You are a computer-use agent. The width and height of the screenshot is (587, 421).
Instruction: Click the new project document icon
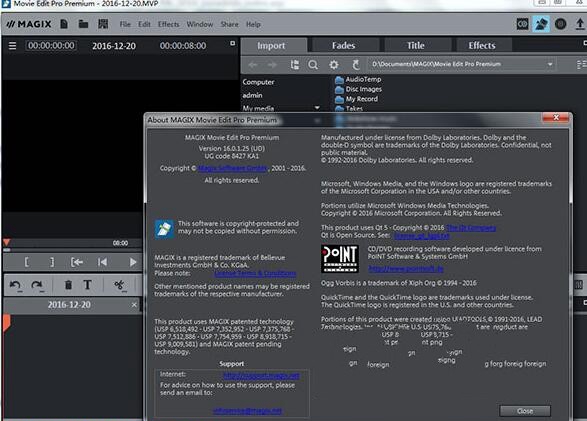pyautogui.click(x=64, y=24)
